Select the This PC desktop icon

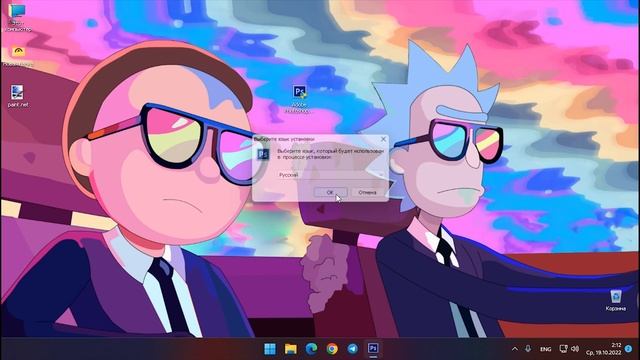[x=18, y=18]
